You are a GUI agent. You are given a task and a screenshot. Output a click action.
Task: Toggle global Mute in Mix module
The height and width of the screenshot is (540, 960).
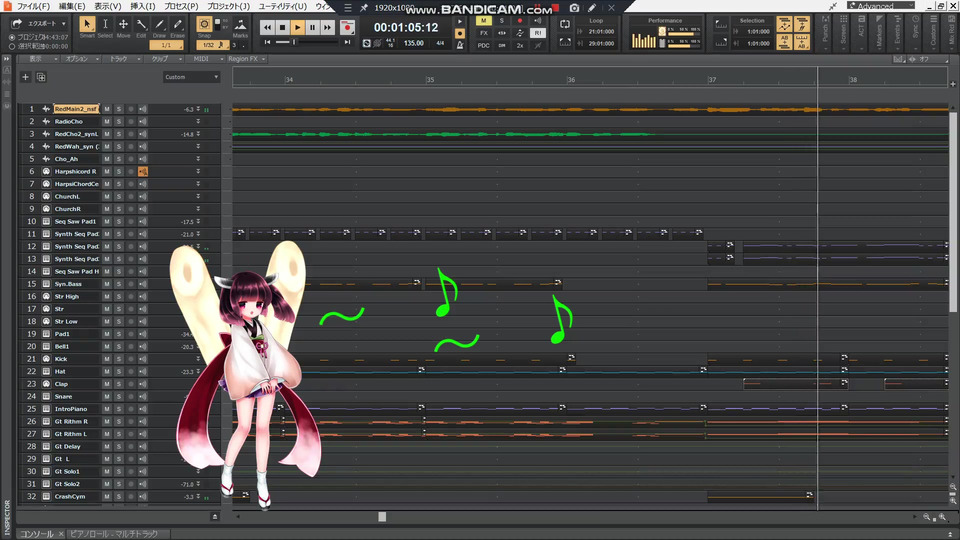484,21
